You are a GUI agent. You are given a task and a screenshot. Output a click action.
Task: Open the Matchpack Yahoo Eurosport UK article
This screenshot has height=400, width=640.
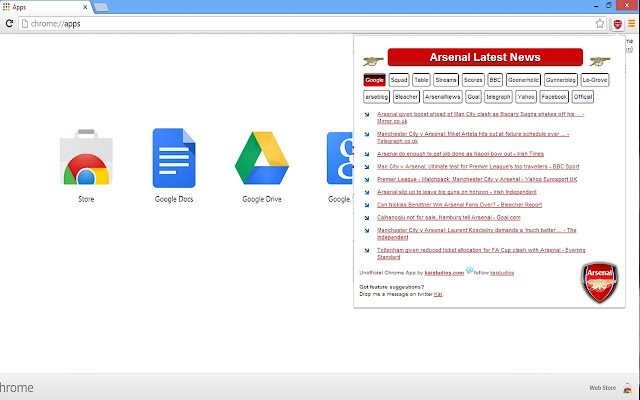pyautogui.click(x=477, y=179)
